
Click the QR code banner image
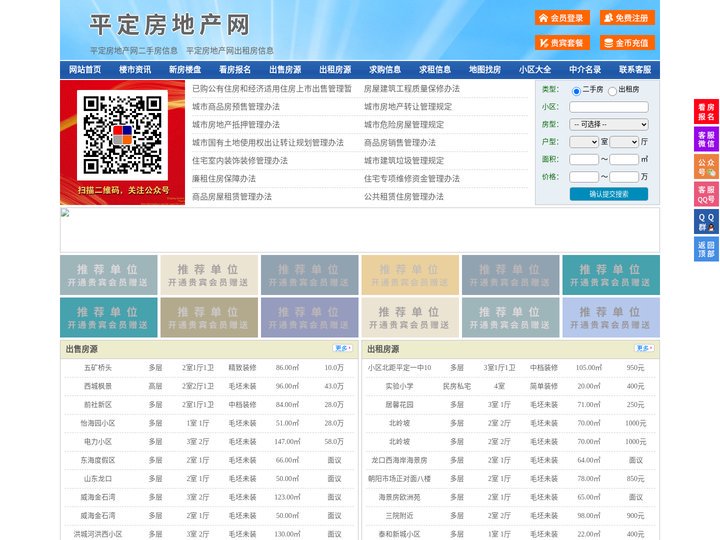coord(122,142)
